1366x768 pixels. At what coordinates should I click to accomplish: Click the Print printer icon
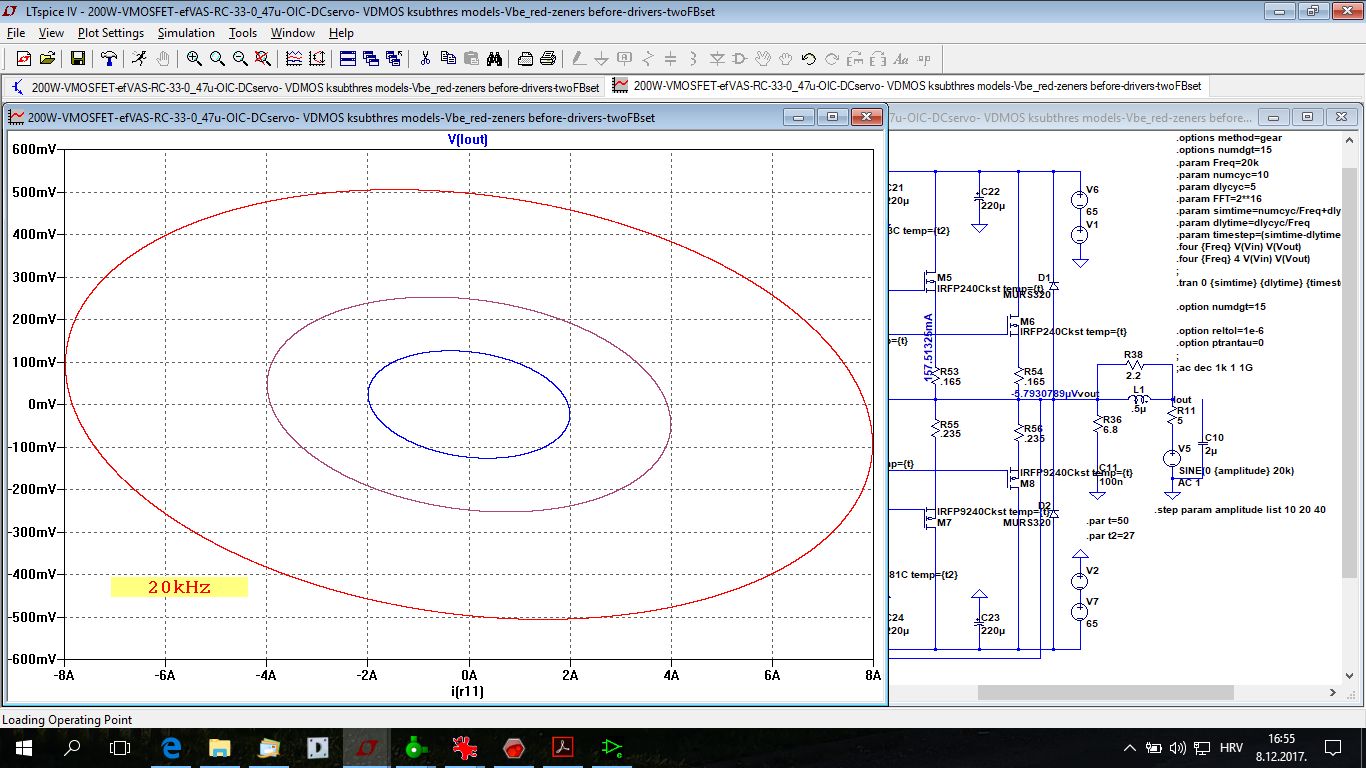(548, 58)
